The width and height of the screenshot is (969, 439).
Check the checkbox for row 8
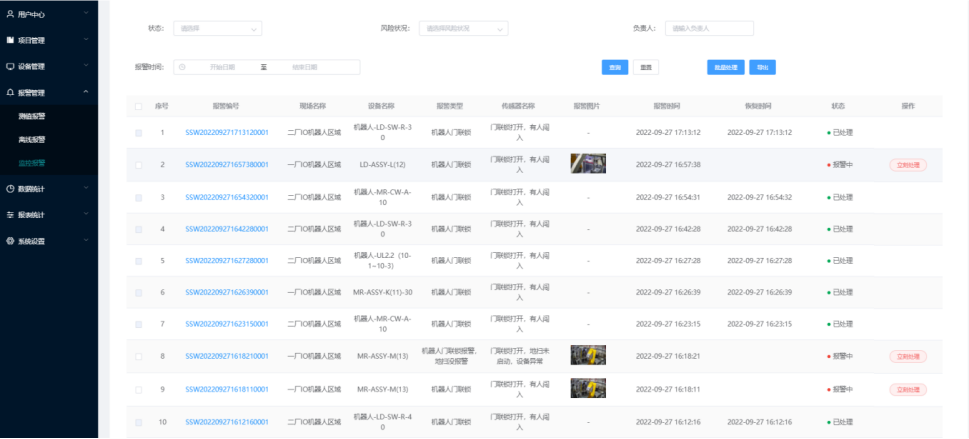(x=138, y=357)
